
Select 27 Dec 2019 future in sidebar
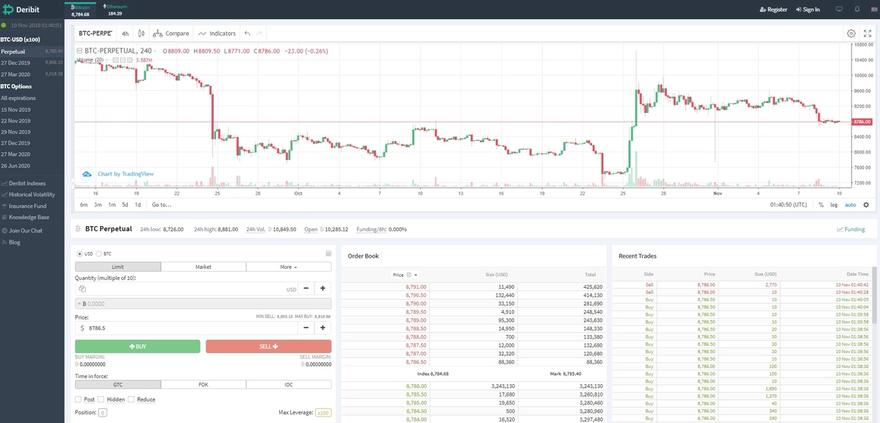point(32,63)
